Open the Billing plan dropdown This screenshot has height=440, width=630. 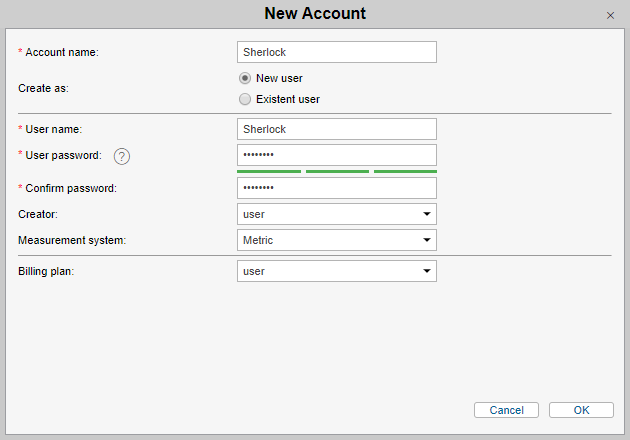click(337, 271)
